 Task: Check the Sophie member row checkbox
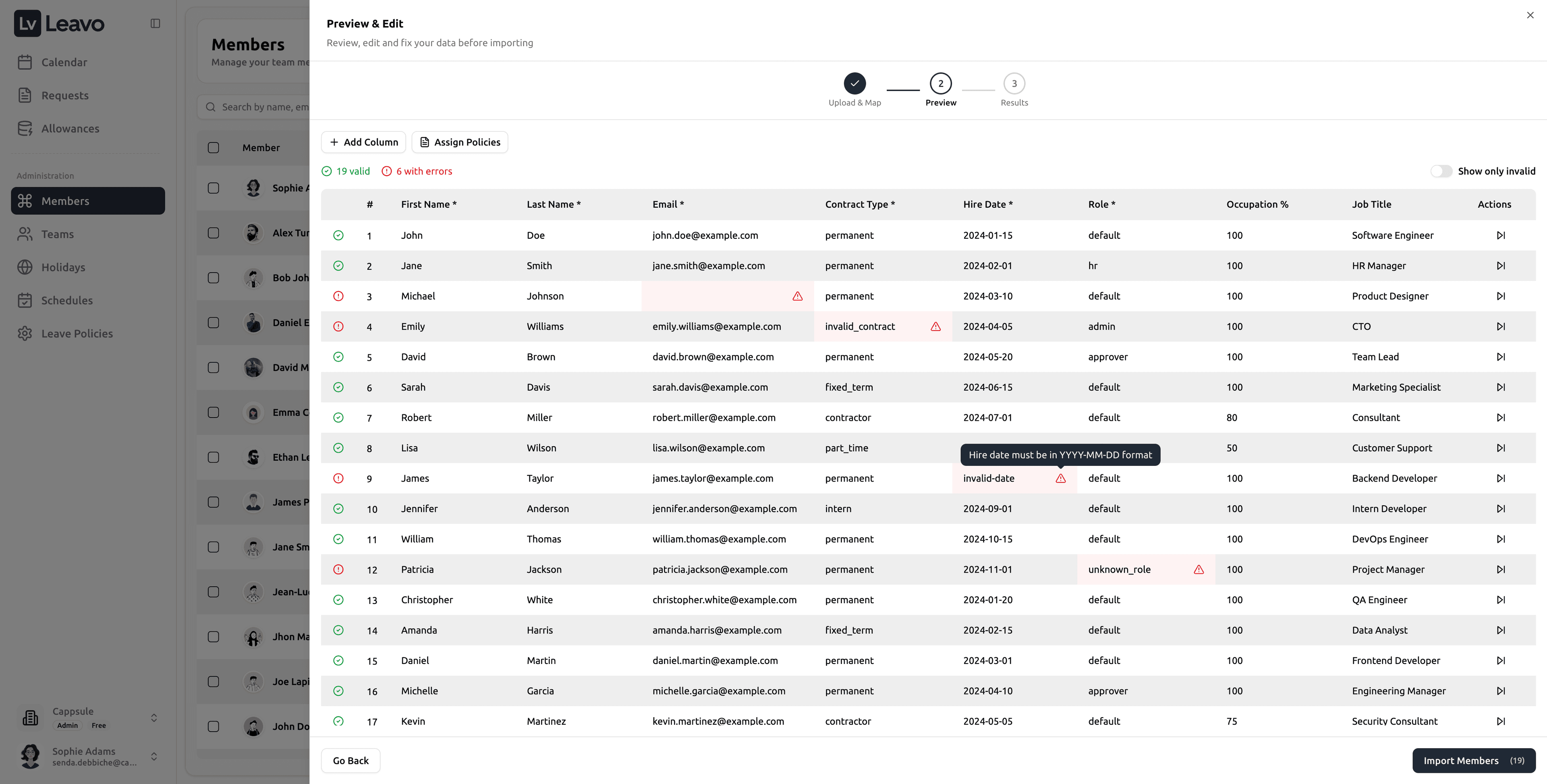coord(213,188)
